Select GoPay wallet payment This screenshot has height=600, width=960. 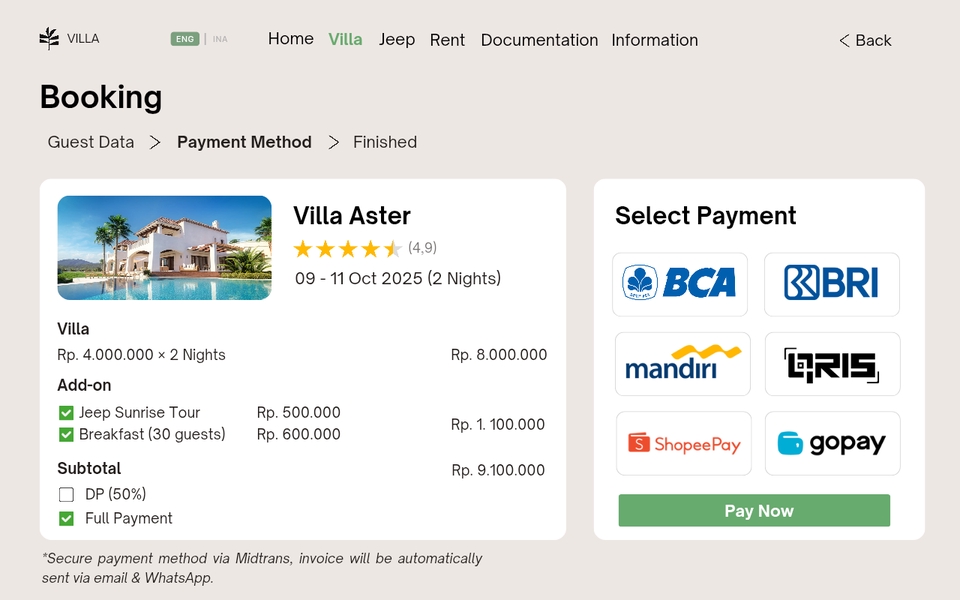(832, 443)
